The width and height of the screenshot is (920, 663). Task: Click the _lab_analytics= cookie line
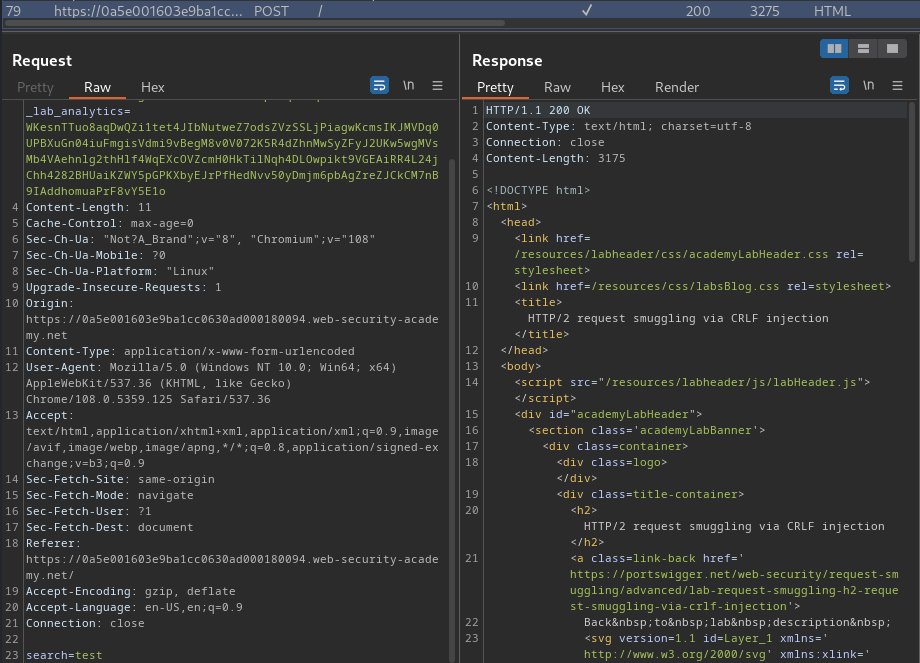click(x=78, y=111)
